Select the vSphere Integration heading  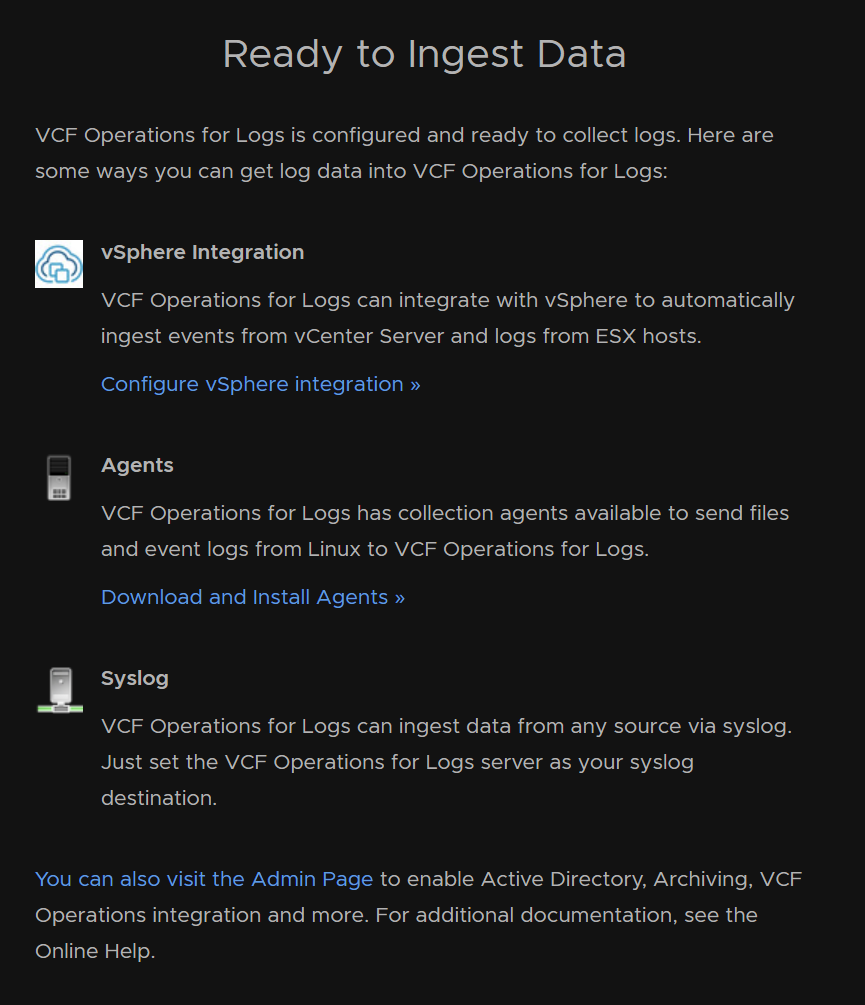pos(202,252)
